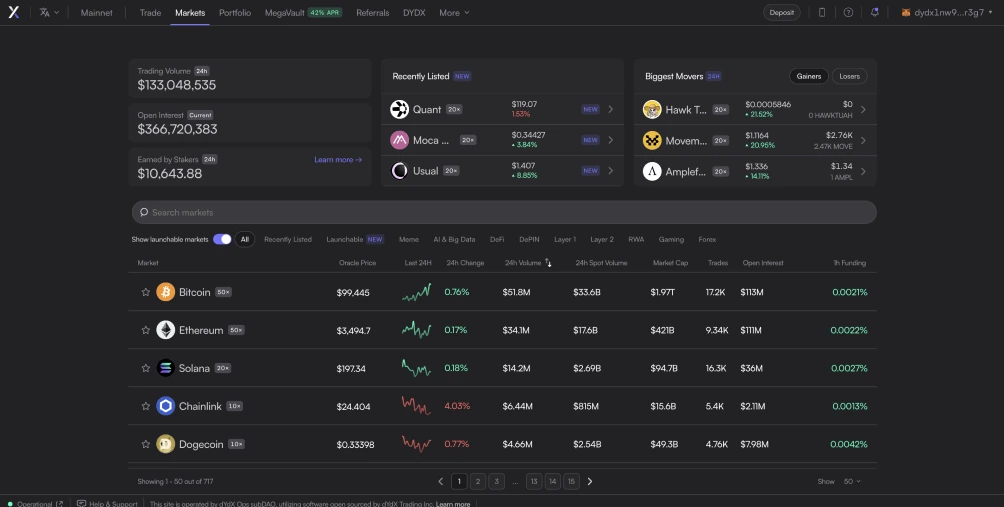Filter by Layer 2 category
Viewport: 1004px width, 507px height.
click(x=602, y=239)
